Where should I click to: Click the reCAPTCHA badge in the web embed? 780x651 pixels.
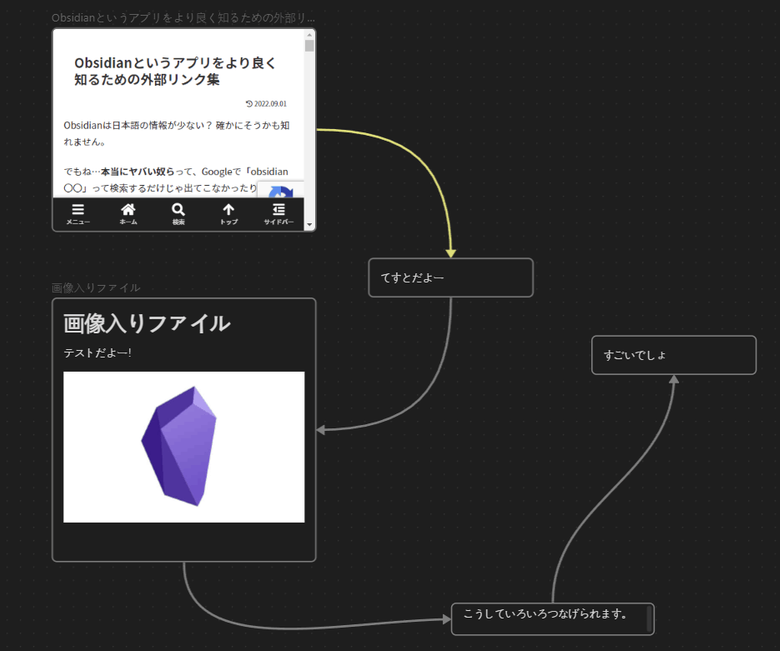tap(281, 189)
